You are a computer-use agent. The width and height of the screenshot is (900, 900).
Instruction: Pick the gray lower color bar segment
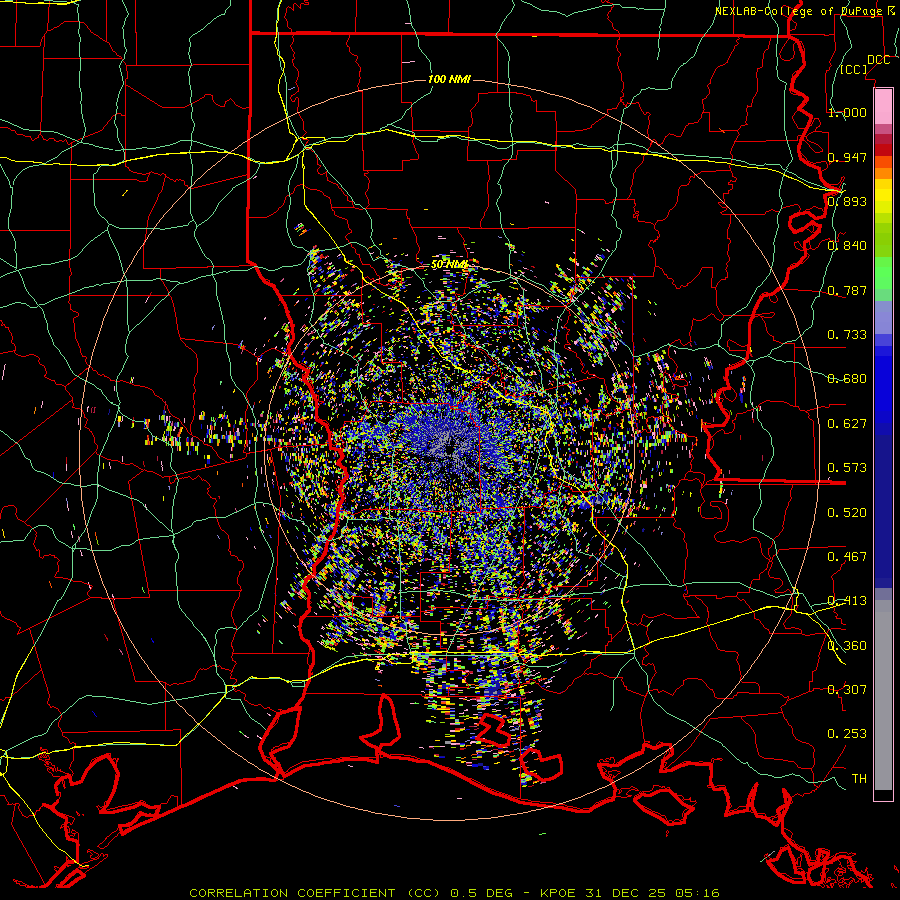coord(883,697)
